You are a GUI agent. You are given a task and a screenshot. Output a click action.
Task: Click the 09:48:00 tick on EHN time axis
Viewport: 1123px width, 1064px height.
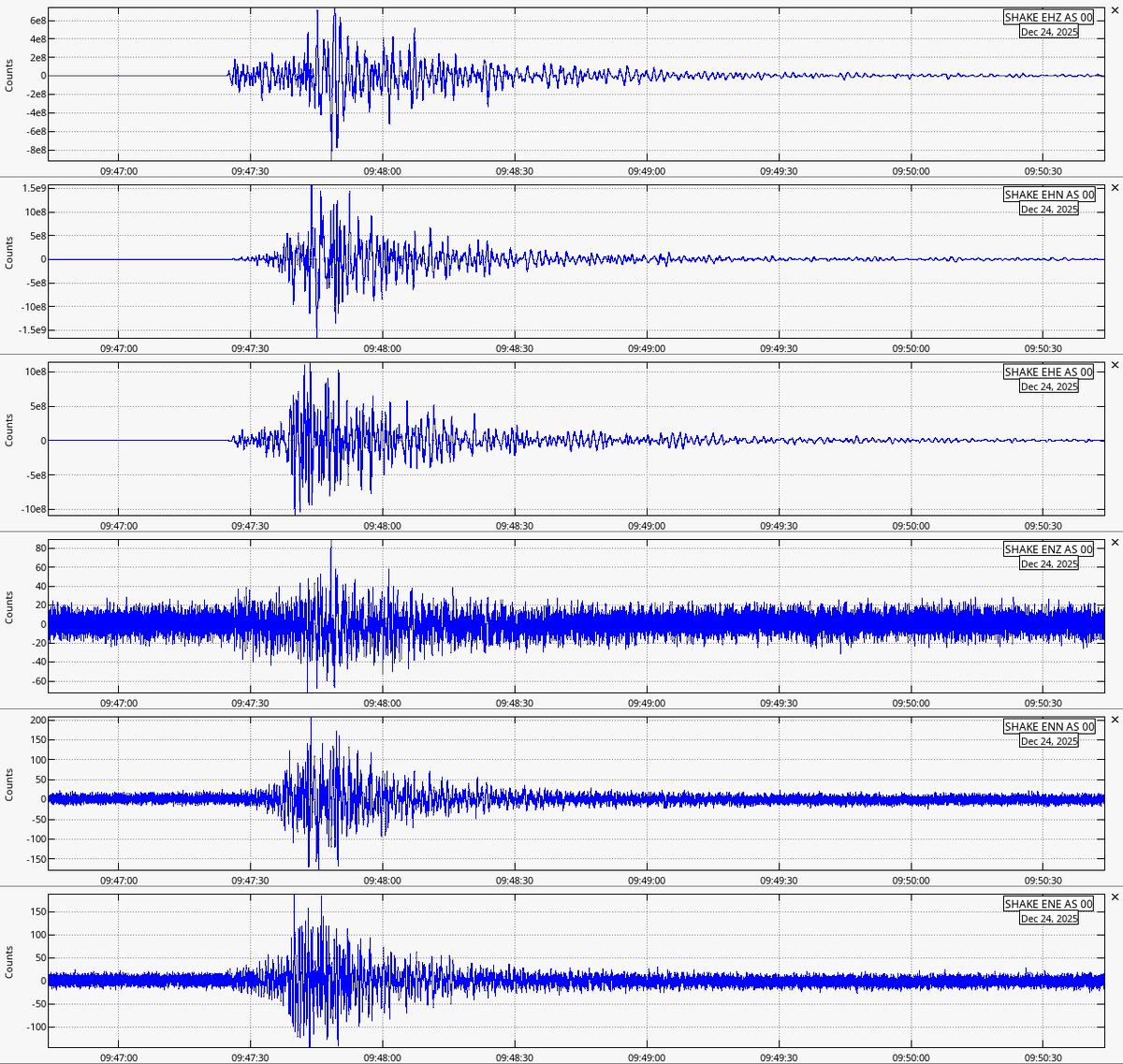(382, 349)
